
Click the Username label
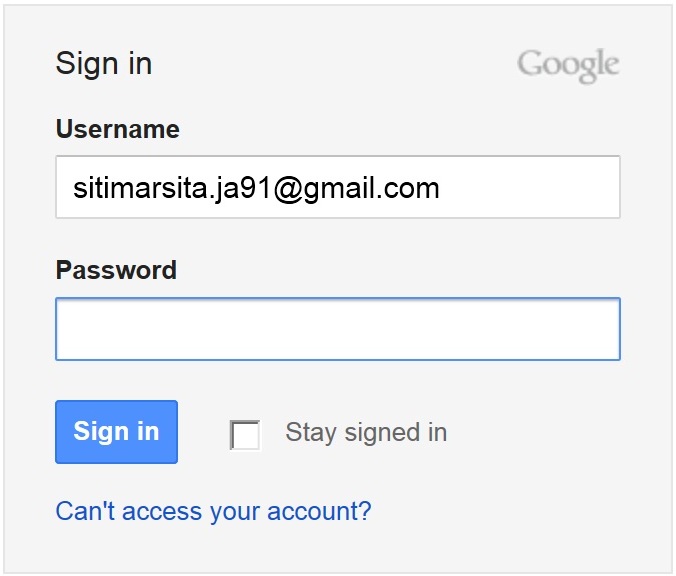[117, 129]
